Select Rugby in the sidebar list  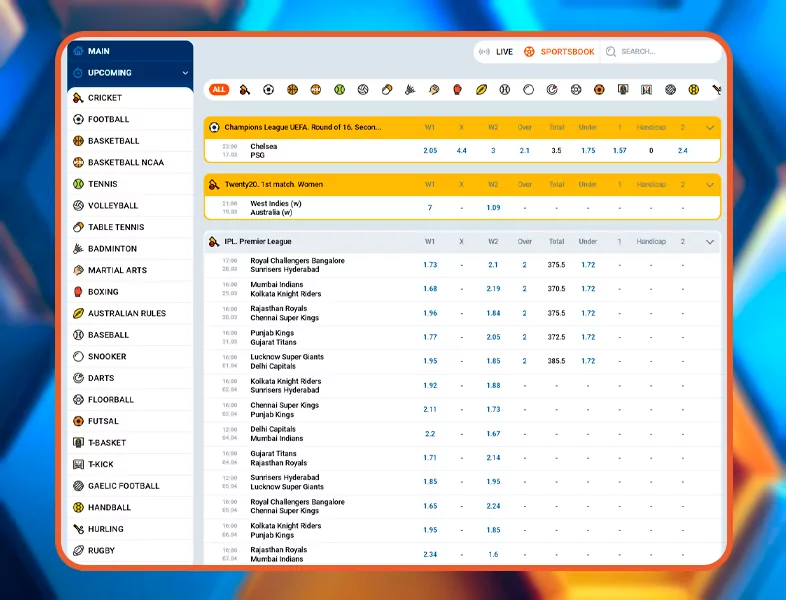click(101, 551)
